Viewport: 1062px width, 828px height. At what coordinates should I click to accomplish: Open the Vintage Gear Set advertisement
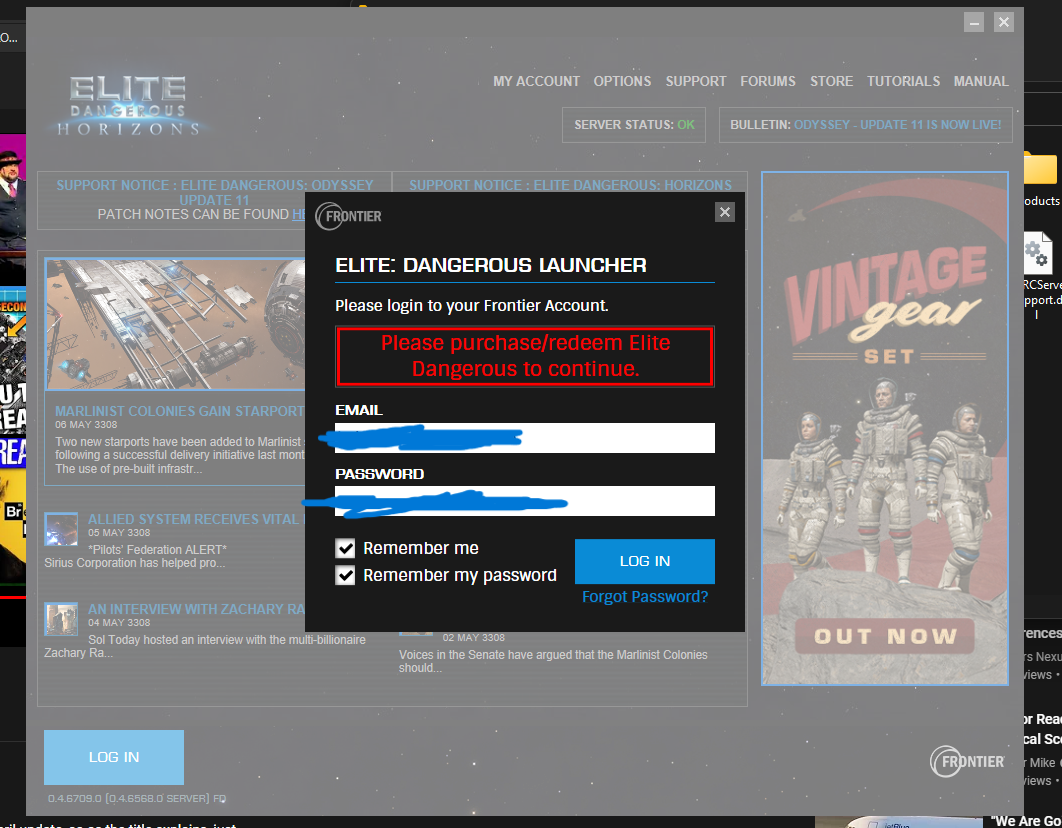[885, 428]
